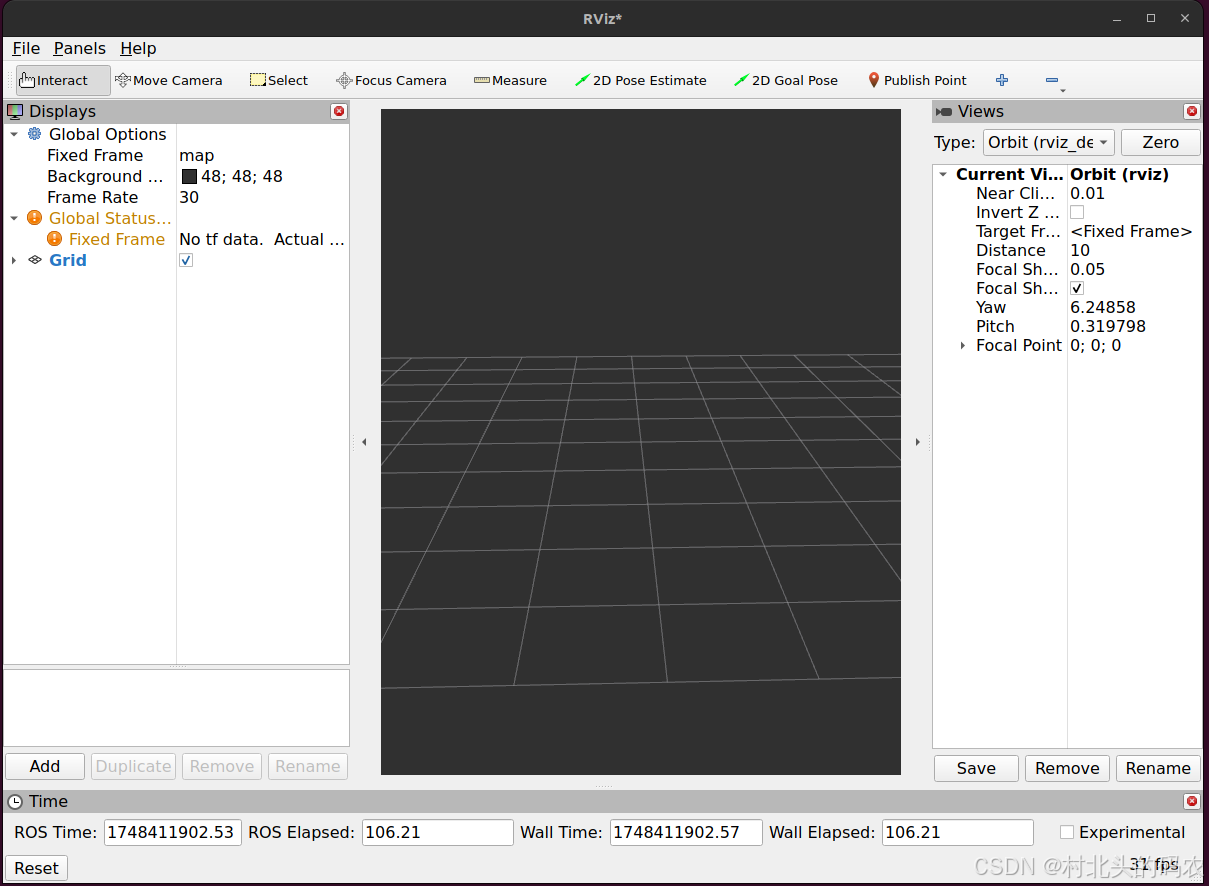Enable the Experimental checkbox
Screen dimensions: 1209x886
1067,832
